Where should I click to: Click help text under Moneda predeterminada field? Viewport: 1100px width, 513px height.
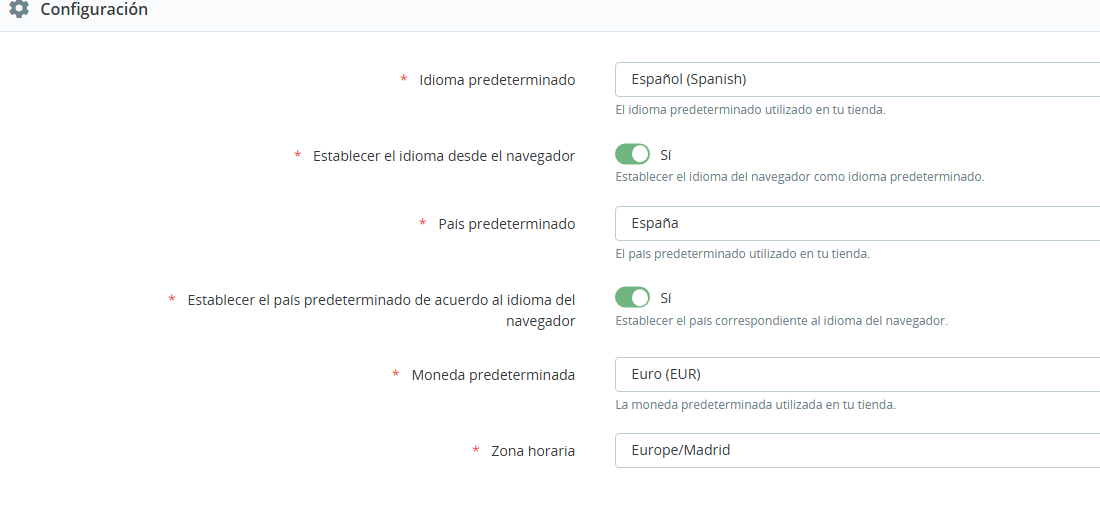755,405
